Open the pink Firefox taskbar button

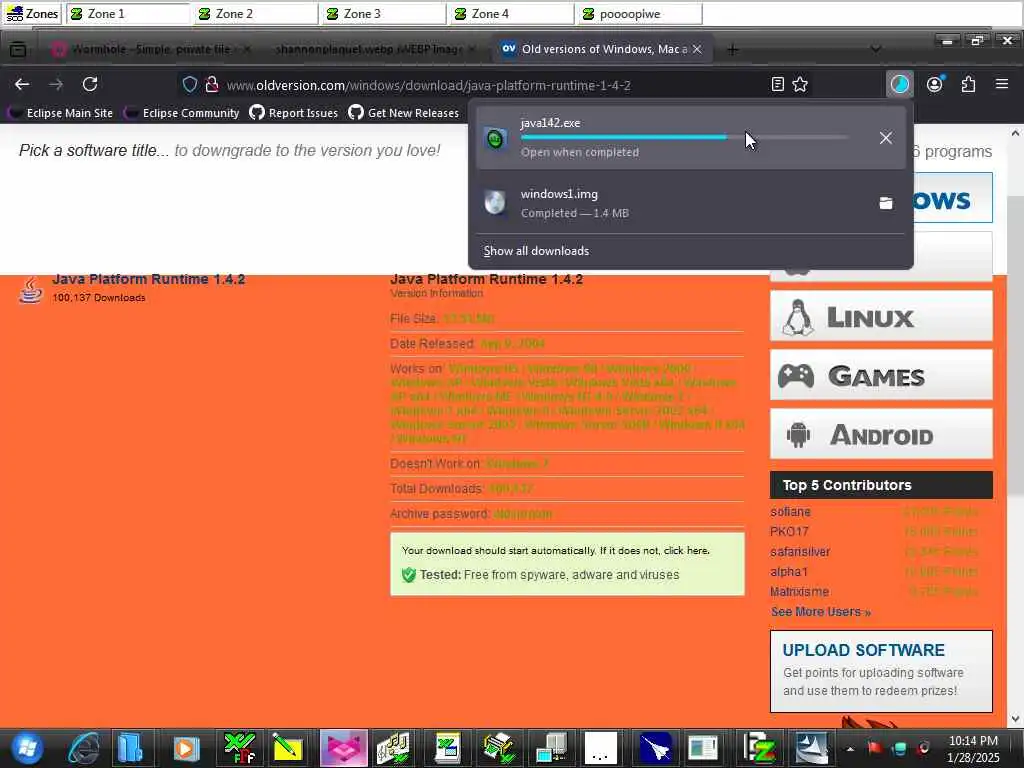[x=344, y=748]
